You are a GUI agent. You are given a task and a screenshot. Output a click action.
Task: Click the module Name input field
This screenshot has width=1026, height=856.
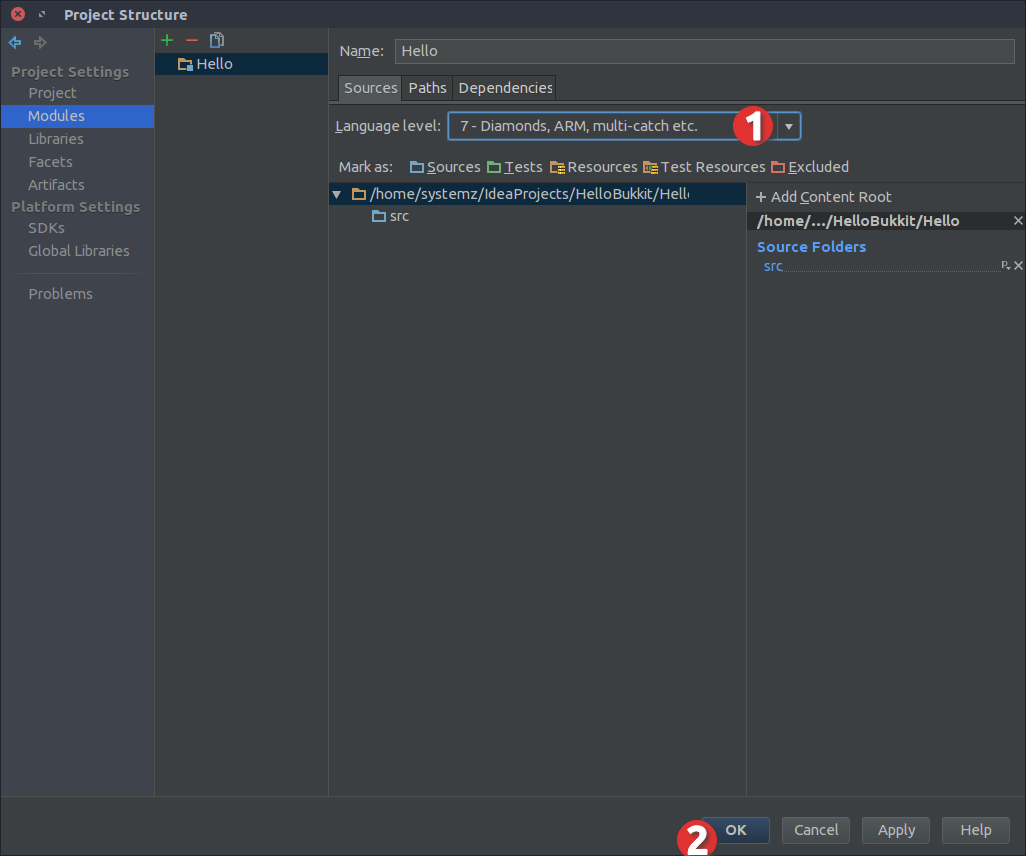tap(704, 51)
